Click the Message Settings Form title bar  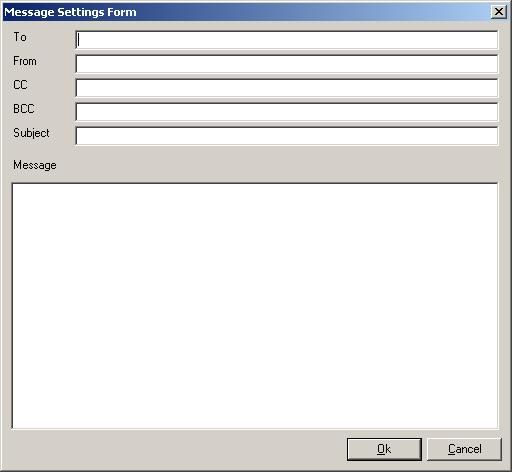pos(247,12)
